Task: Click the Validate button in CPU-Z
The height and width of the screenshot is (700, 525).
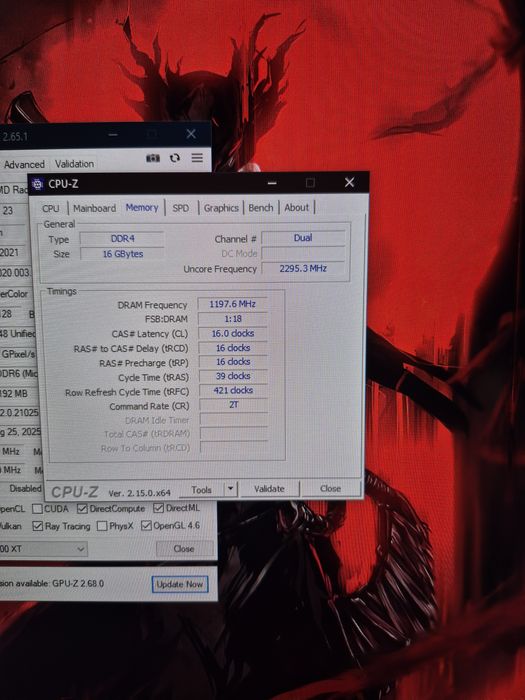Action: 269,489
